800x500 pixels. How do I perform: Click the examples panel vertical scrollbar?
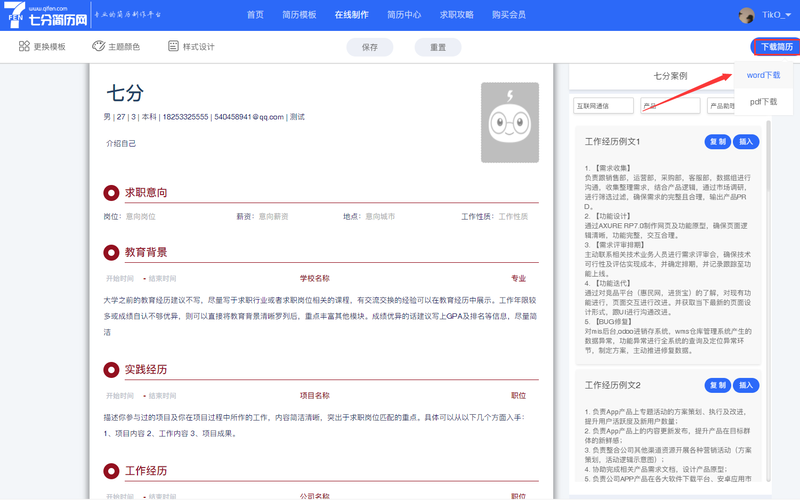coord(768,156)
